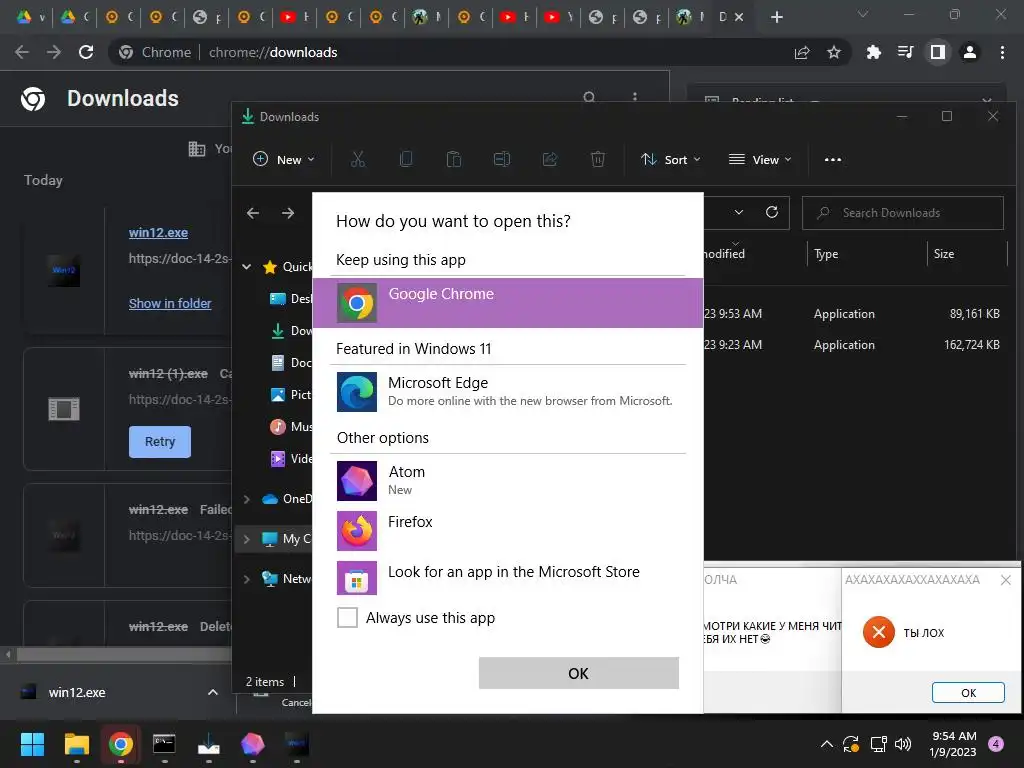The image size is (1024, 768).
Task: Open the Windows Start menu
Action: coord(32,744)
